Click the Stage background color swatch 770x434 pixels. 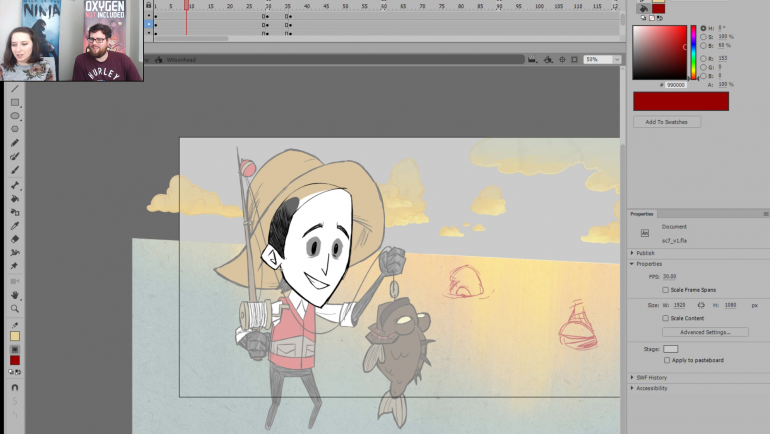click(670, 349)
